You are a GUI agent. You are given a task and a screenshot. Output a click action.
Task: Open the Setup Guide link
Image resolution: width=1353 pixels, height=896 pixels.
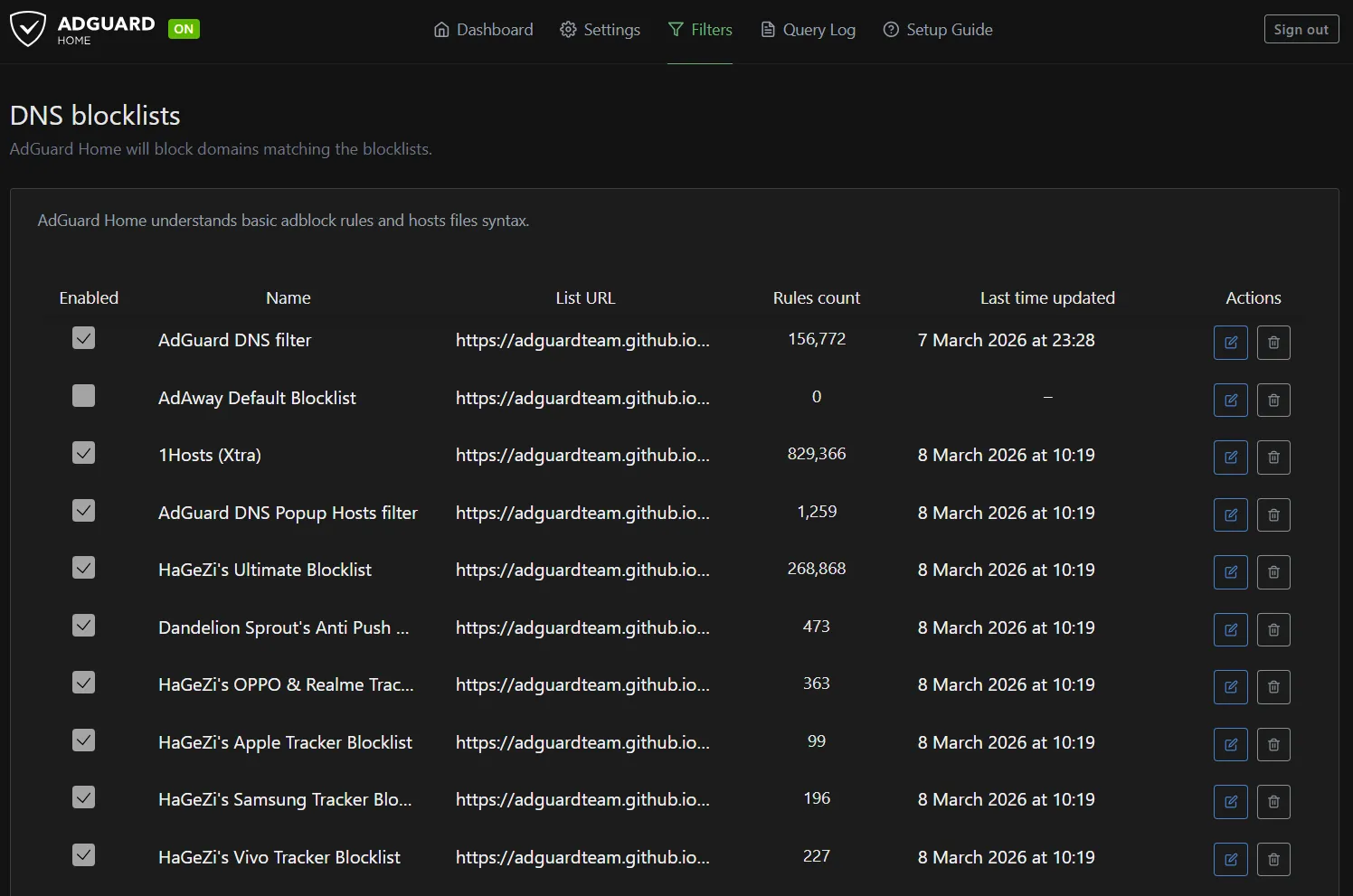938,30
